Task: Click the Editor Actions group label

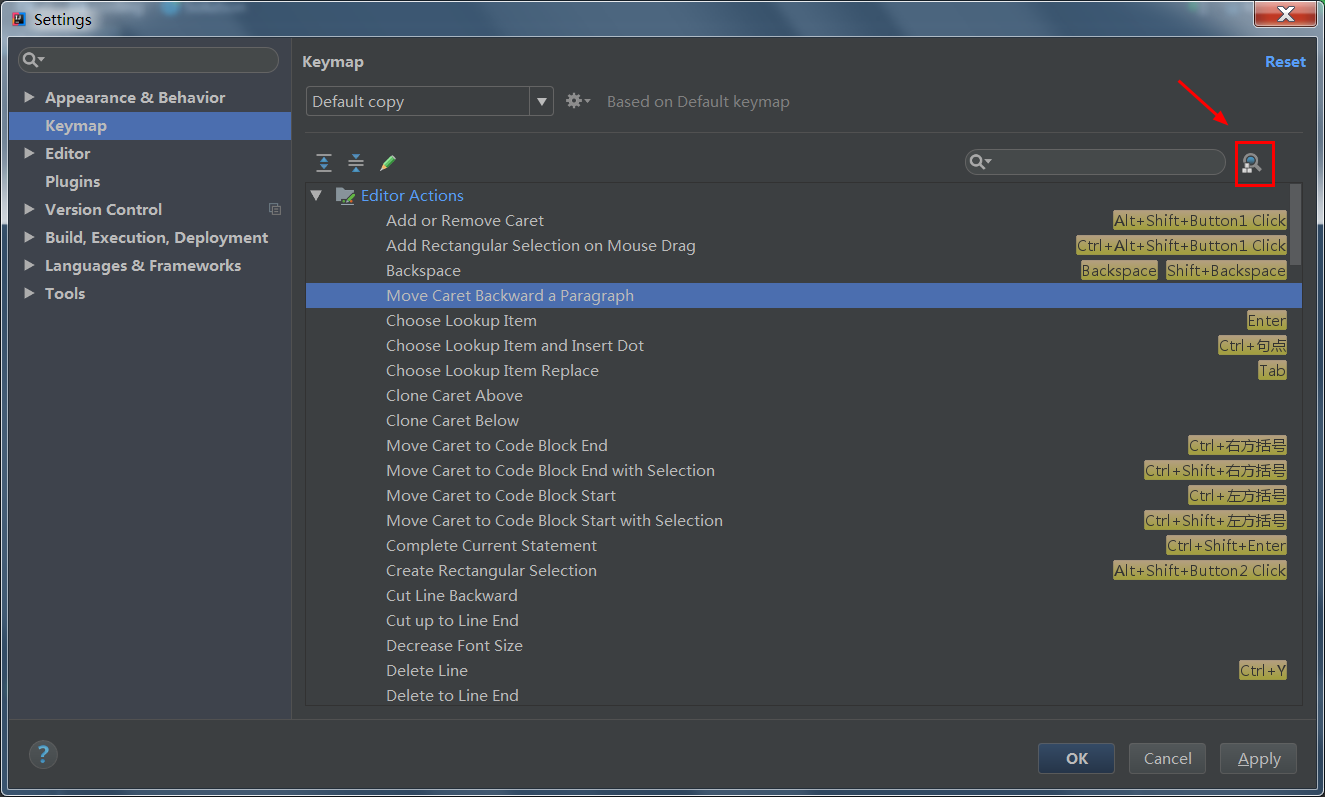Action: tap(412, 195)
